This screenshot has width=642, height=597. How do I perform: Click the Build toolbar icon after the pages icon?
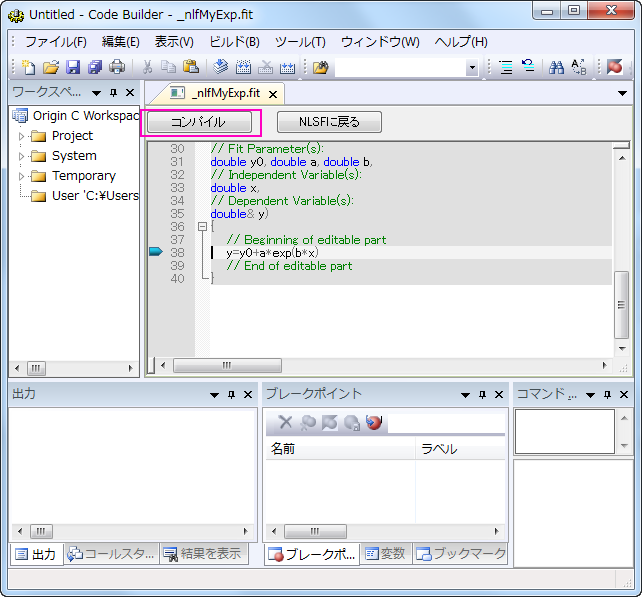(x=243, y=67)
